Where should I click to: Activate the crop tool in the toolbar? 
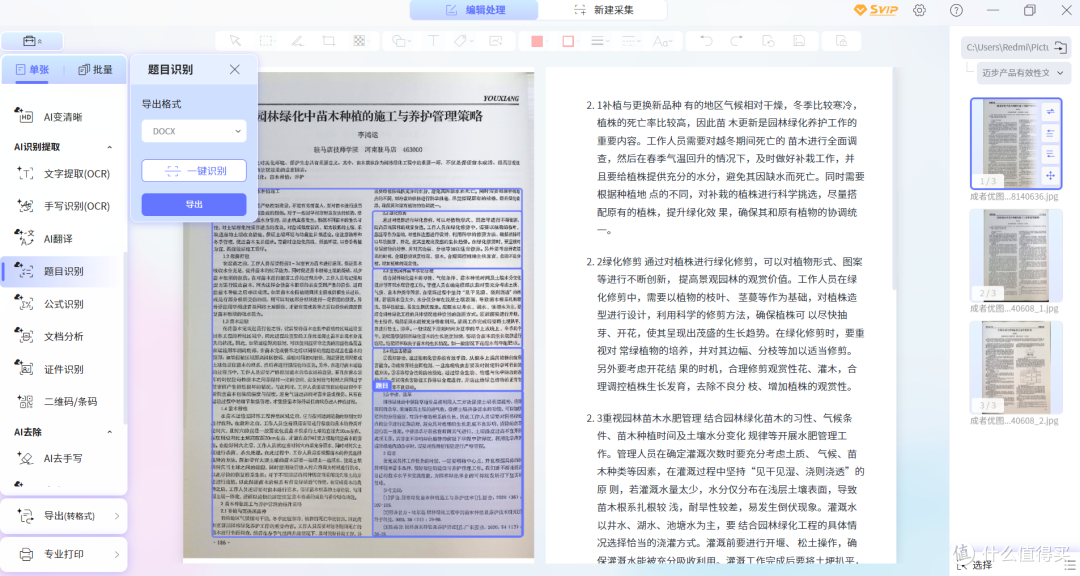(329, 41)
